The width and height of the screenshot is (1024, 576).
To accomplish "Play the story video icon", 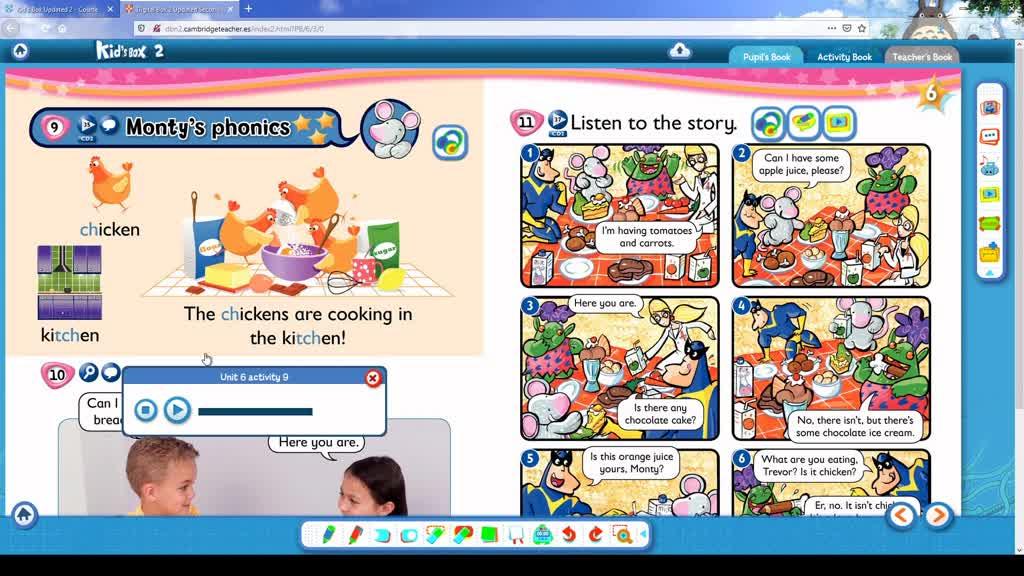I will (x=839, y=123).
